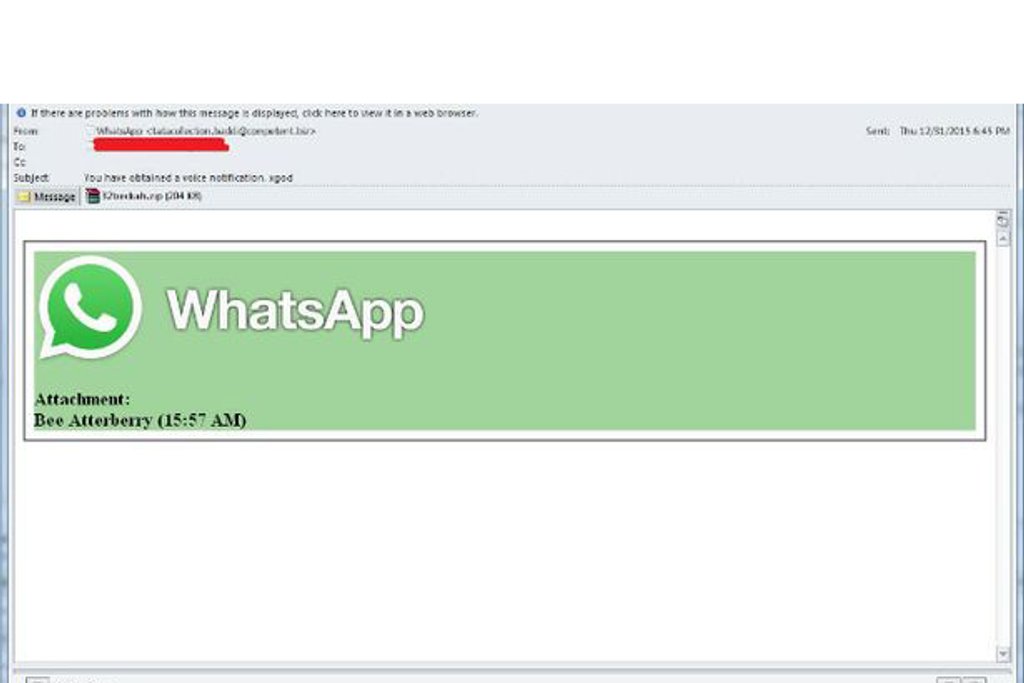Click the people pane icon at bottom left
This screenshot has width=1024, height=683.
click(38, 679)
